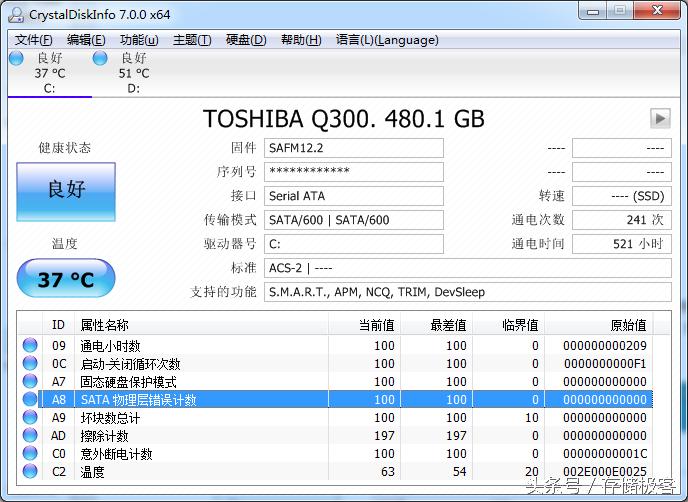The image size is (688, 502).
Task: Open the 文件(F) menu
Action: click(x=33, y=40)
